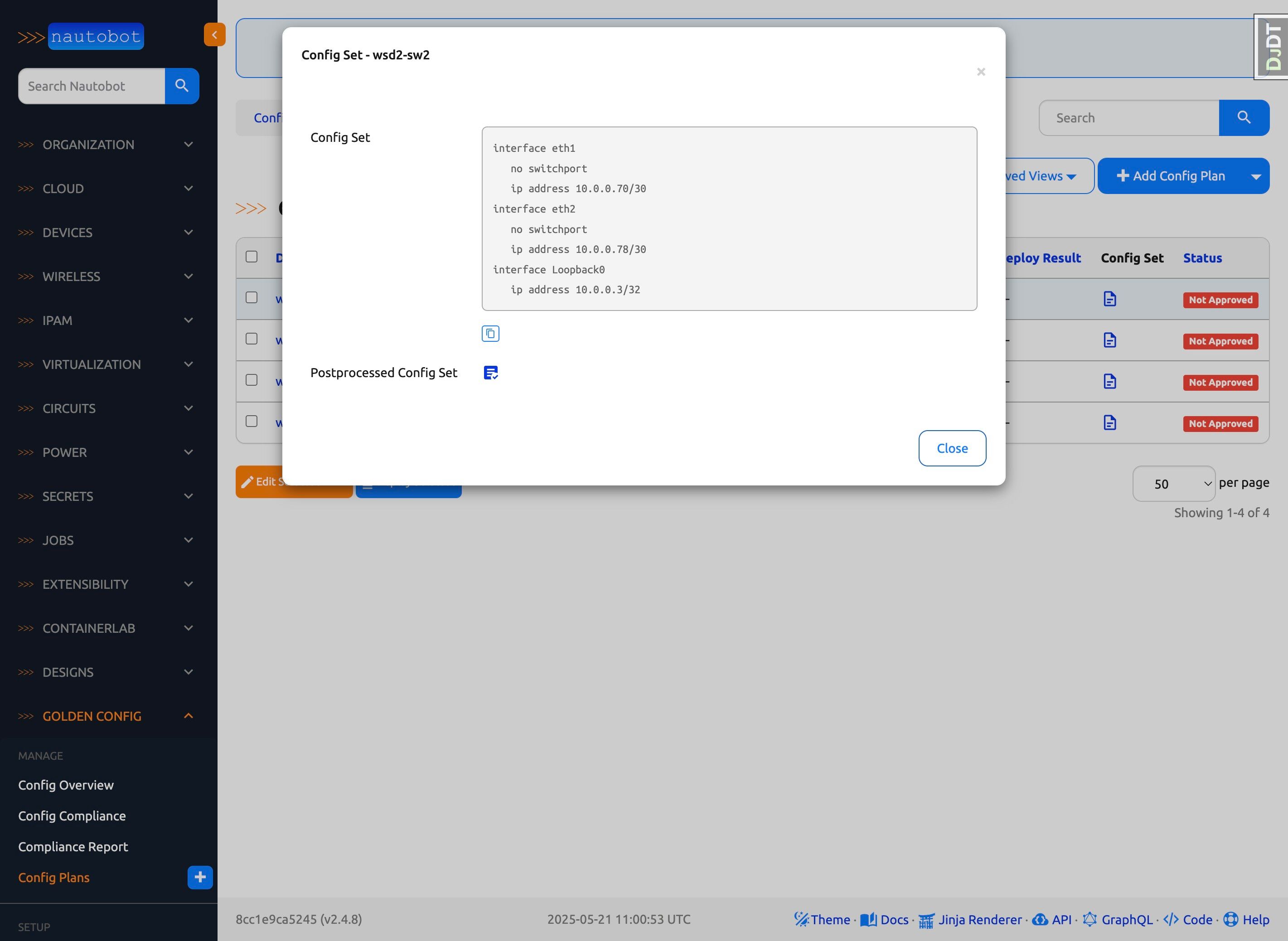Screen dimensions: 1288x941
Task: Open config set document icon in last row
Action: pos(1109,422)
